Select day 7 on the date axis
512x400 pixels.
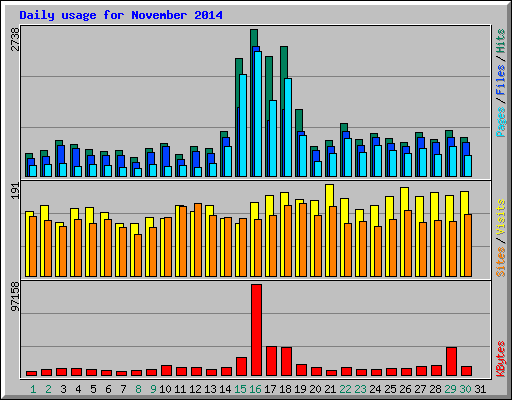(123, 389)
